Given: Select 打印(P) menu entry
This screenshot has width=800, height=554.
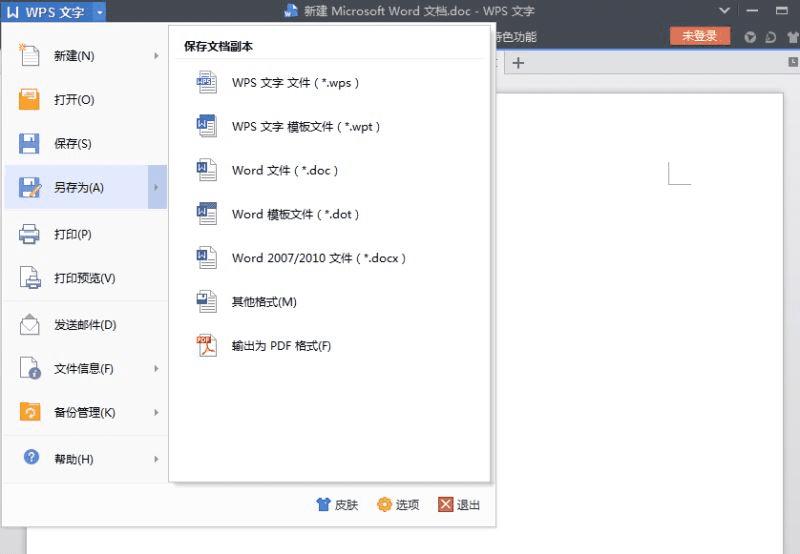Looking at the screenshot, I should [86, 234].
